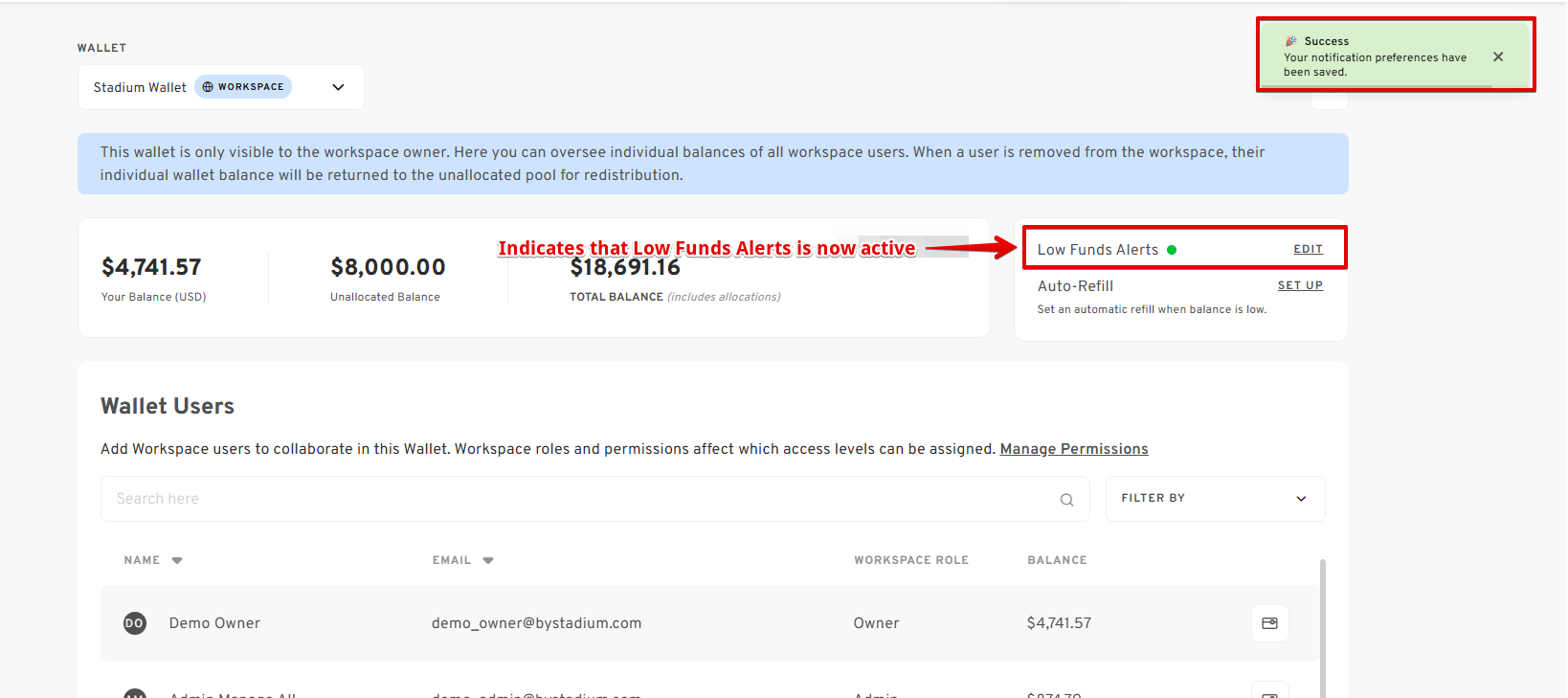1568x698 pixels.
Task: Click the $8,000.00 Unallocated Balance value
Action: [388, 267]
